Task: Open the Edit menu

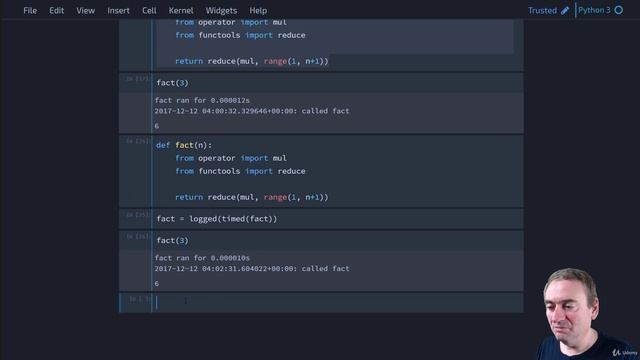Action: tap(56, 11)
